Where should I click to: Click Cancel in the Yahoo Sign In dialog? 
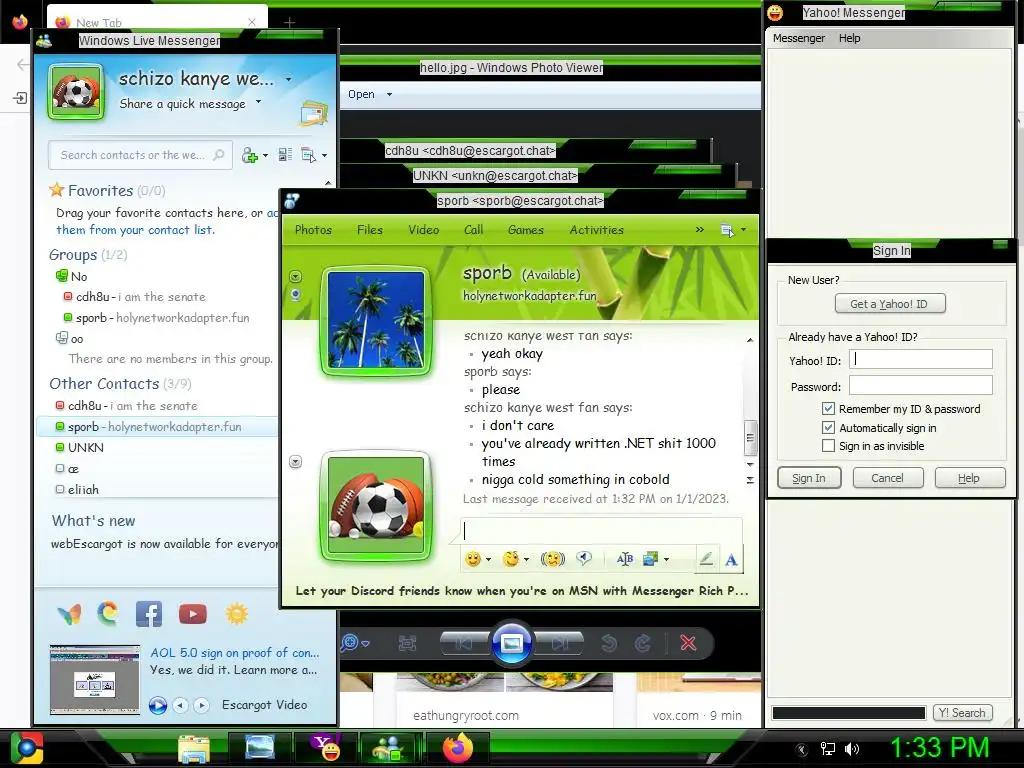(x=888, y=478)
